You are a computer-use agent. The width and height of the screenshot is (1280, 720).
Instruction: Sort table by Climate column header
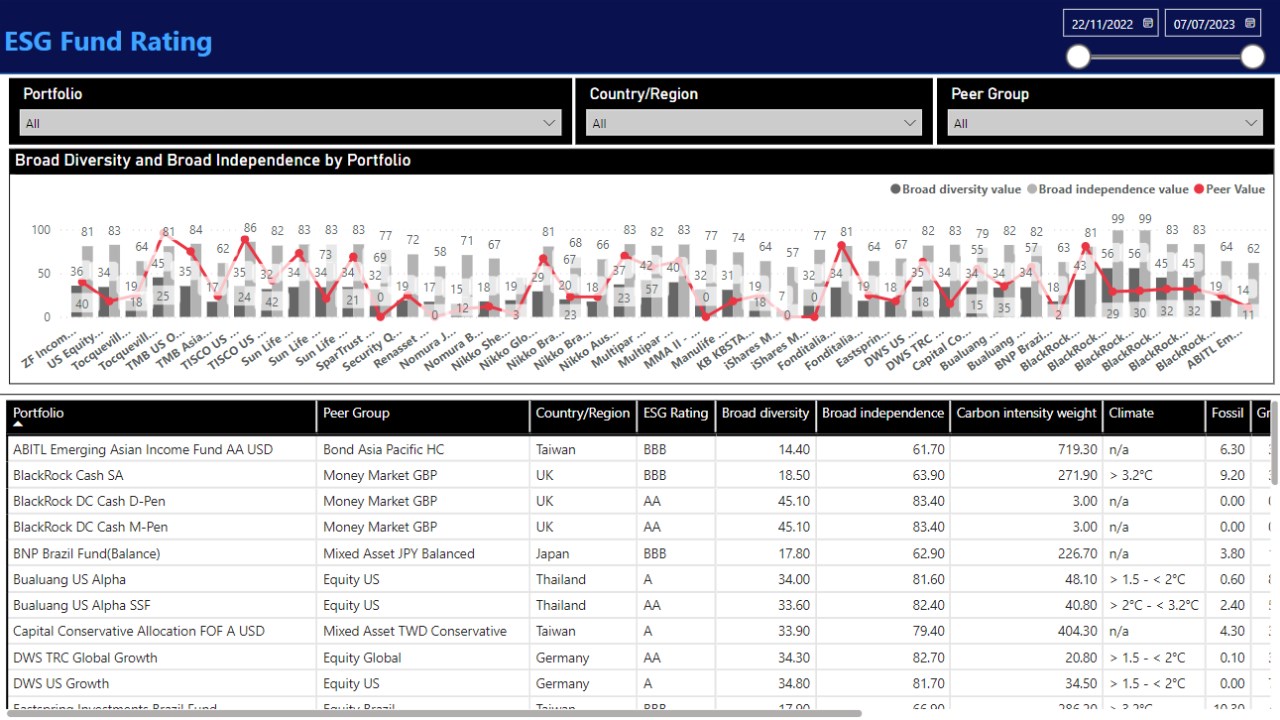click(1154, 416)
